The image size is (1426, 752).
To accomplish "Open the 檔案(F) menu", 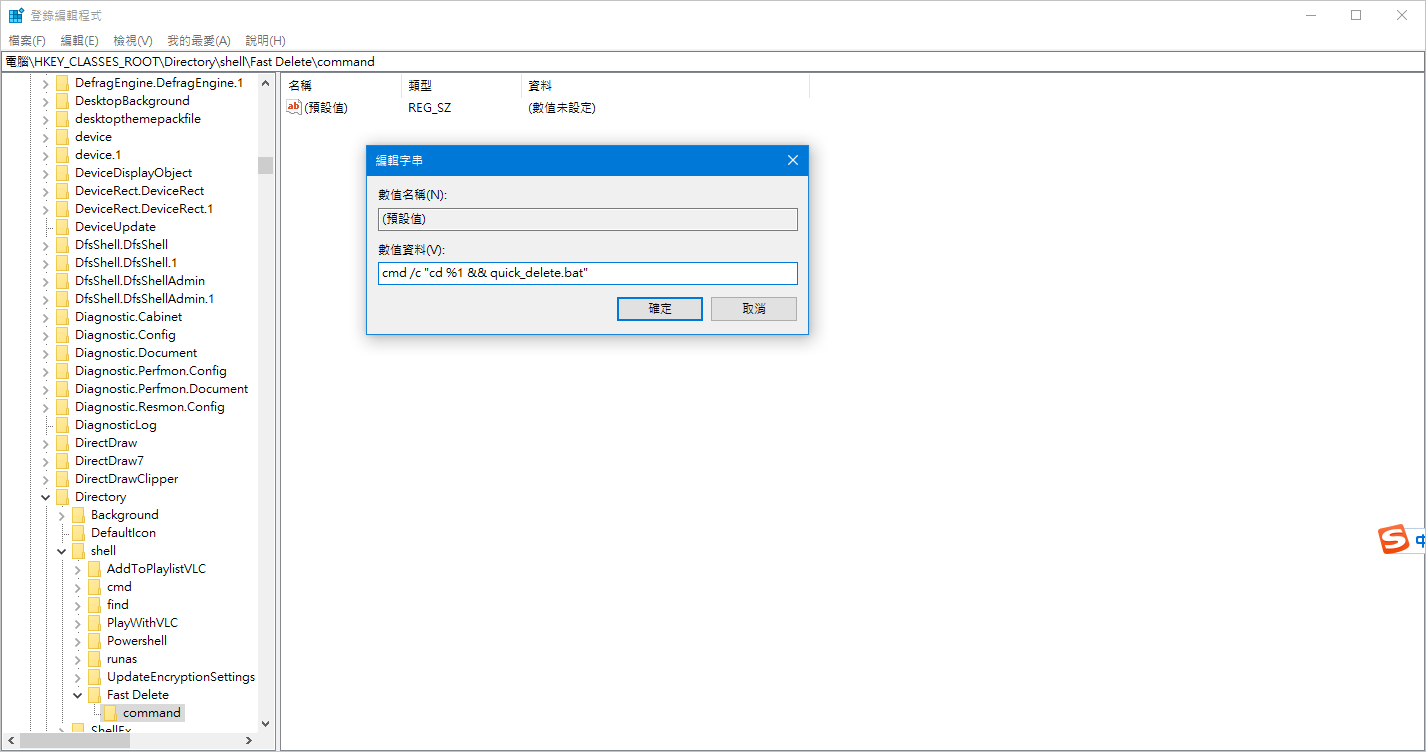I will 27,40.
